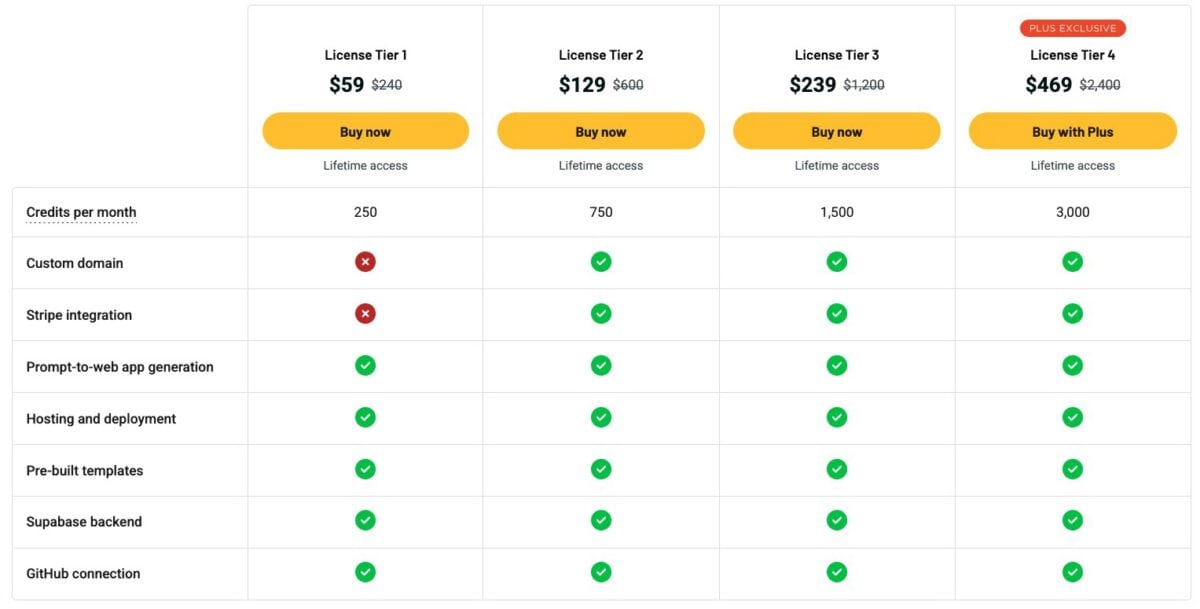Click Stripe integration checkmark under License Tier 3
The width and height of the screenshot is (1200, 609).
[x=837, y=314]
